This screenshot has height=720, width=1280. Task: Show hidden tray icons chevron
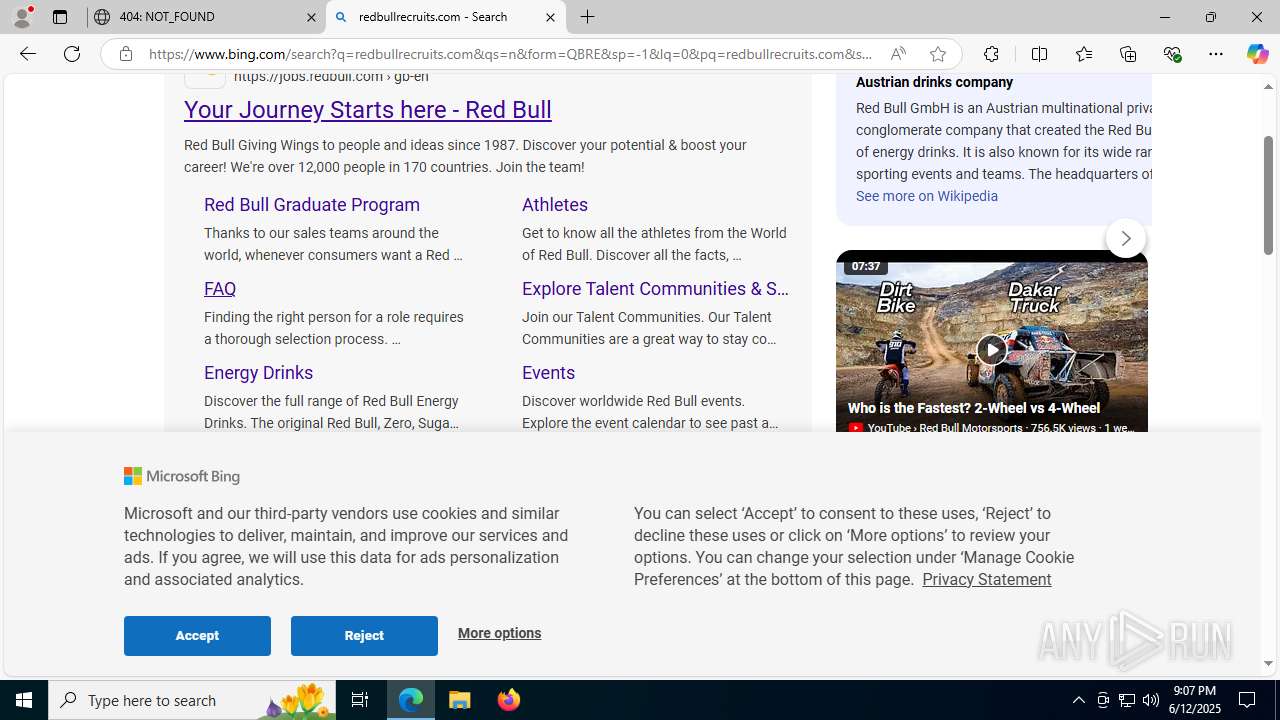[1078, 700]
